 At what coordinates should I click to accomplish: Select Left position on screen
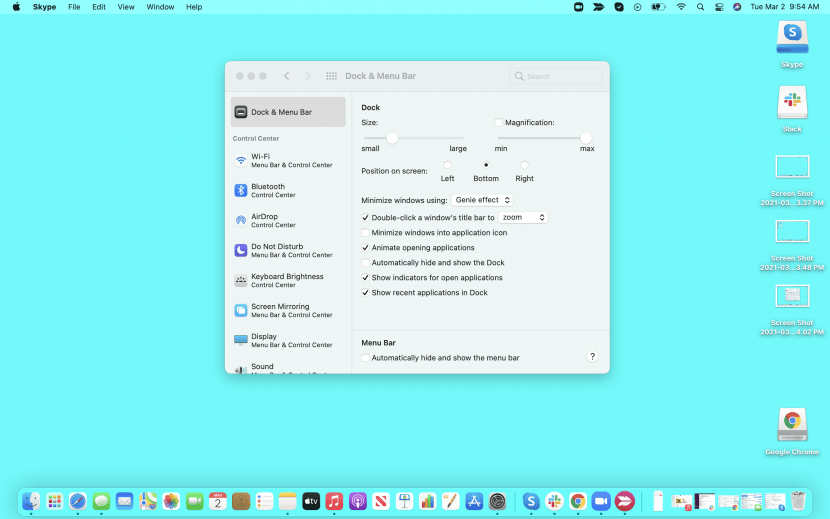[447, 165]
